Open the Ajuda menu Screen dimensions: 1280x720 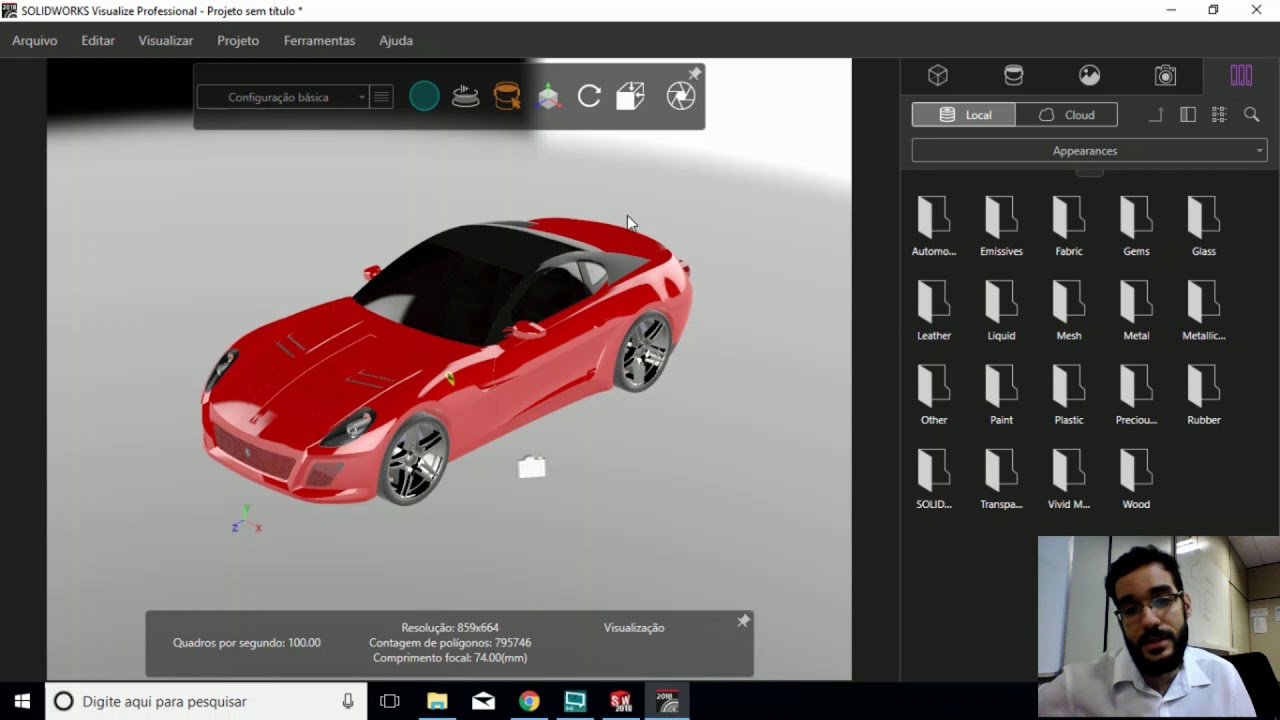click(396, 41)
